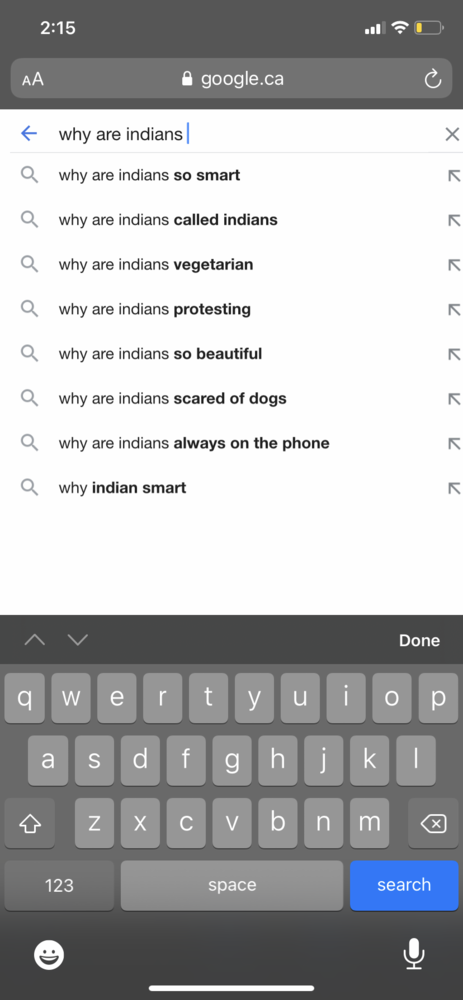Tap the microphone dictation icon

pos(414,953)
